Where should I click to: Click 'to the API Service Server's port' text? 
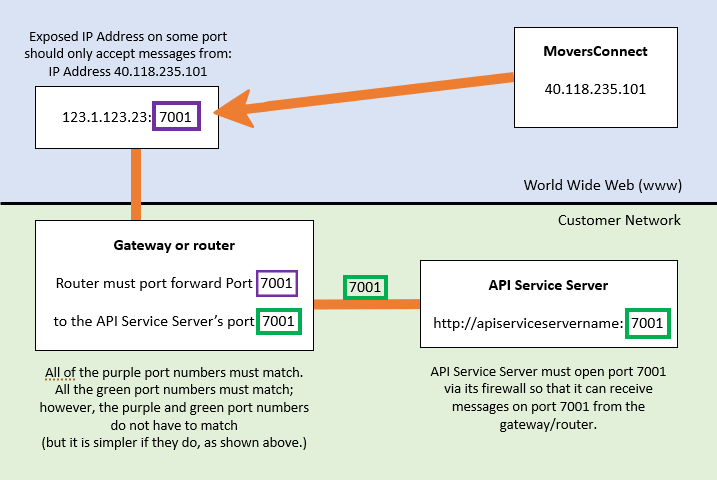[154, 321]
